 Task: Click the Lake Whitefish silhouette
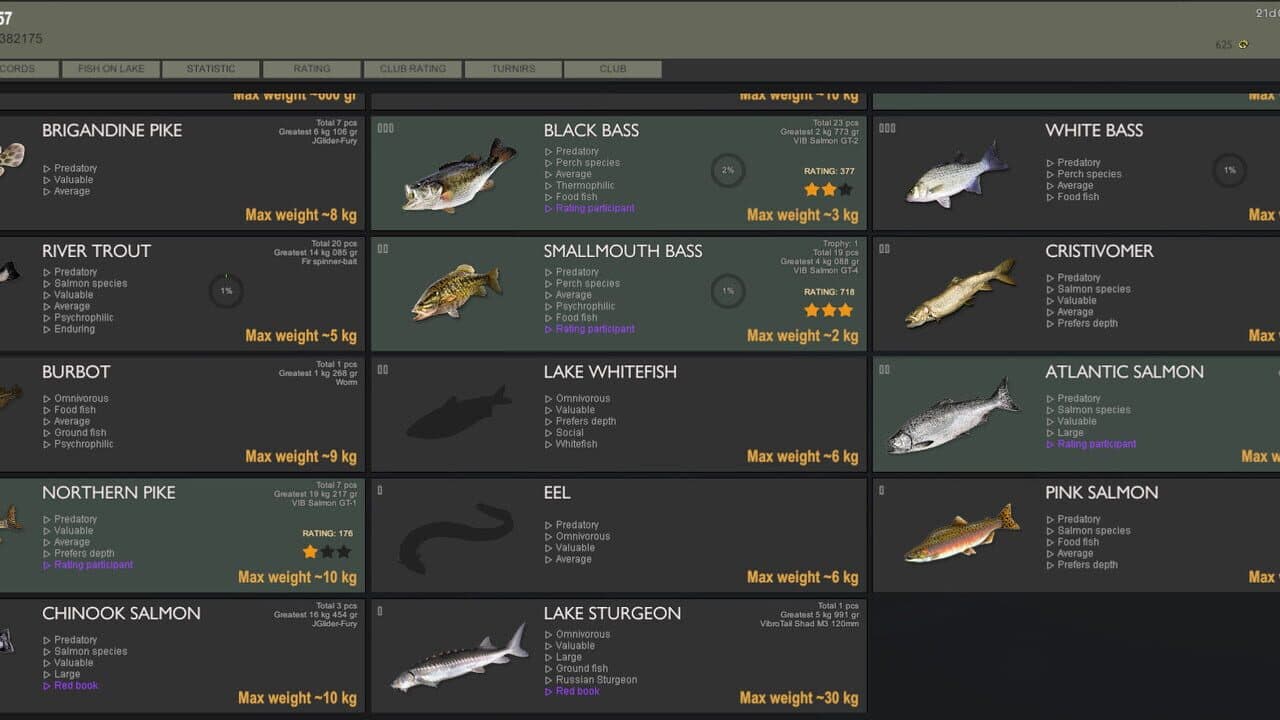459,412
